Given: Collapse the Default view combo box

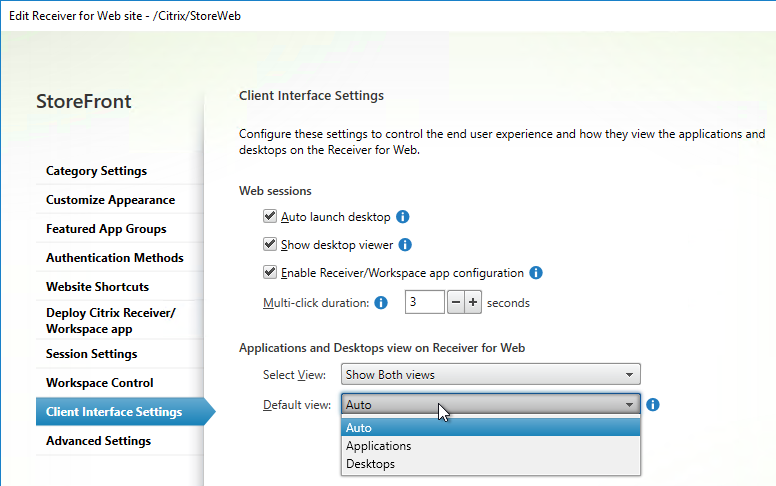Looking at the screenshot, I should point(490,404).
